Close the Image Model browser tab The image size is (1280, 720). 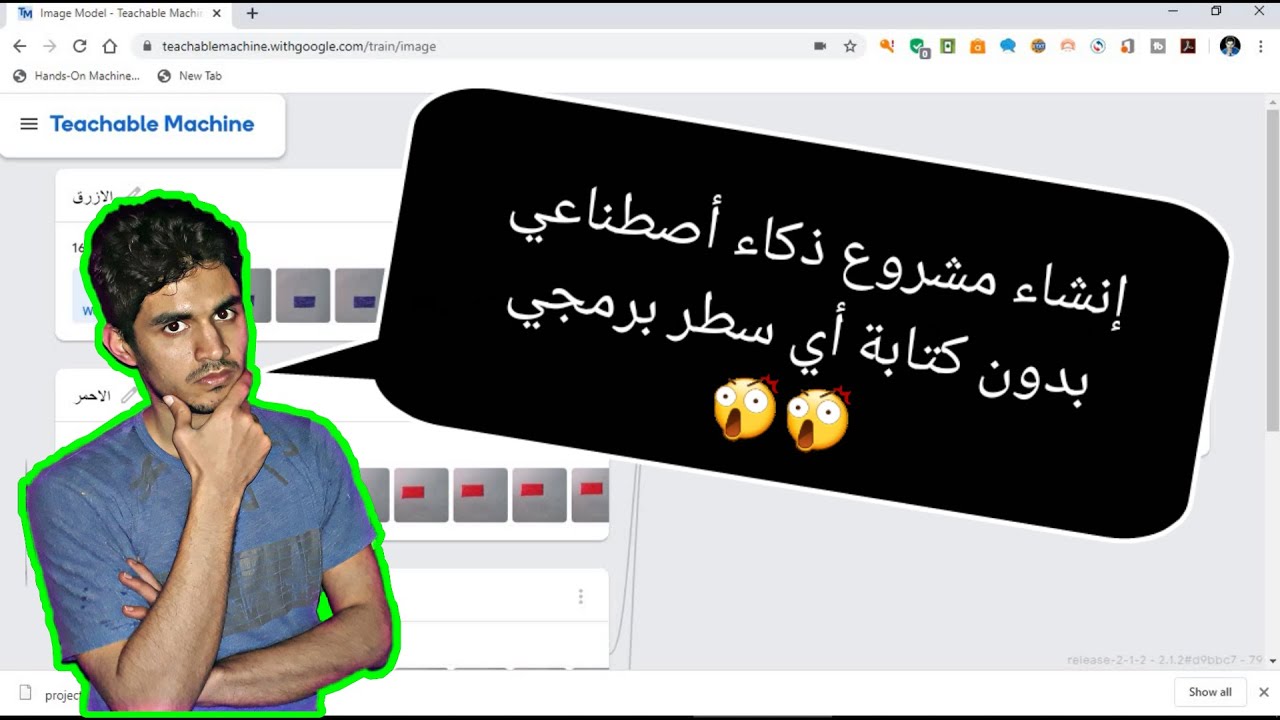click(x=216, y=14)
